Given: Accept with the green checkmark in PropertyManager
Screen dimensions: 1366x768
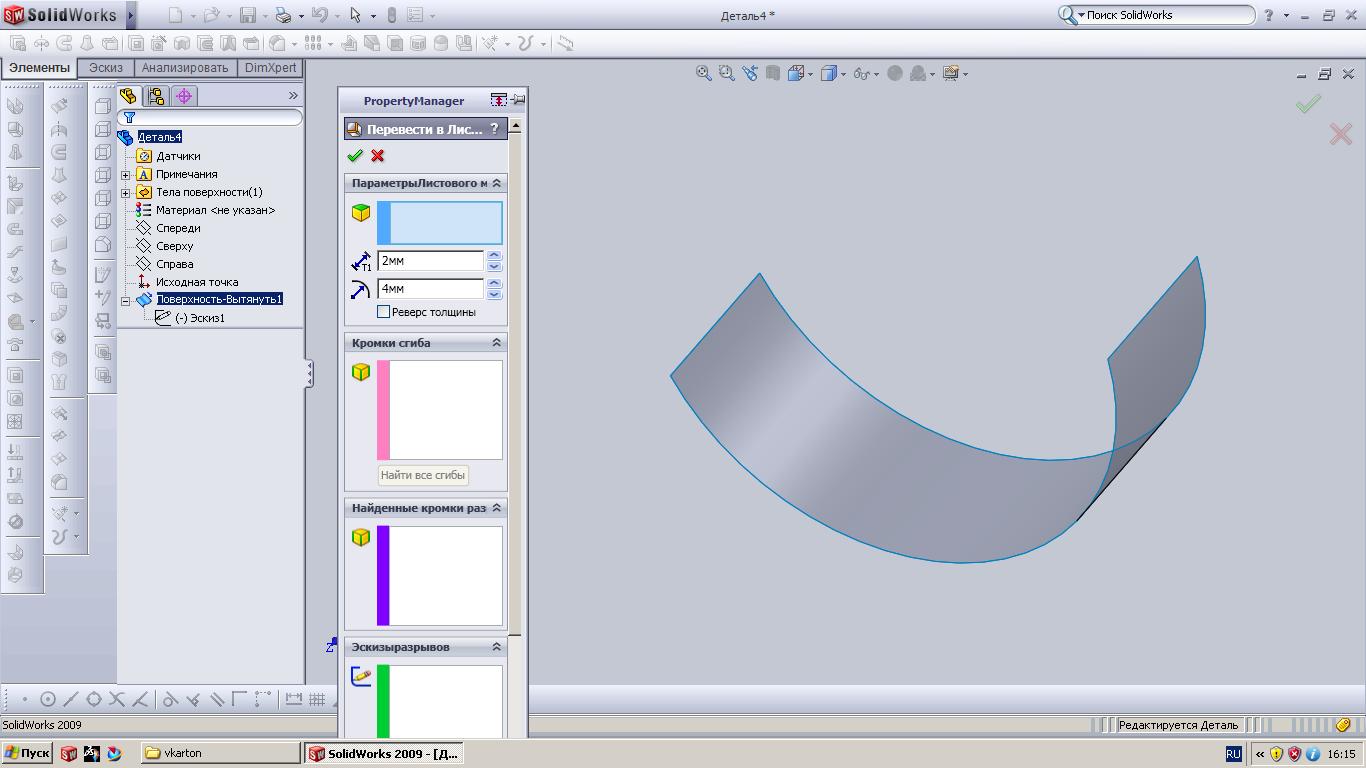Looking at the screenshot, I should click(x=354, y=156).
